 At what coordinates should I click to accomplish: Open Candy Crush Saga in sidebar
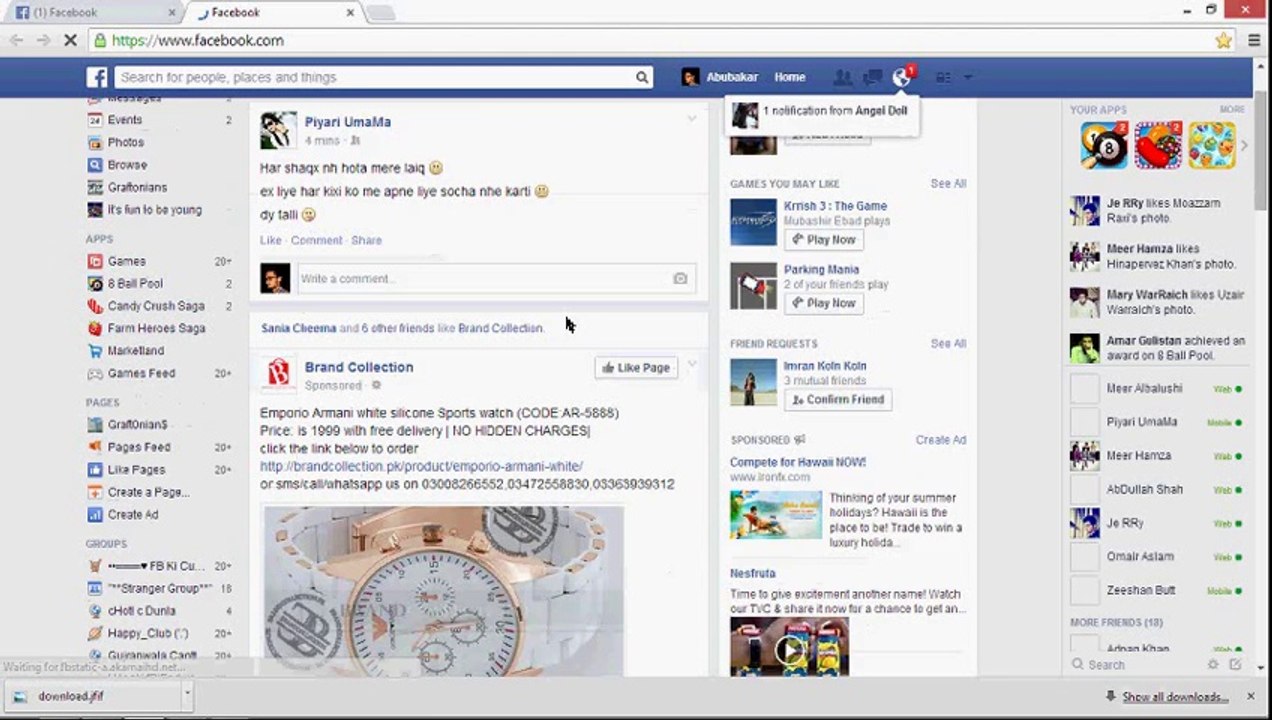(x=156, y=306)
